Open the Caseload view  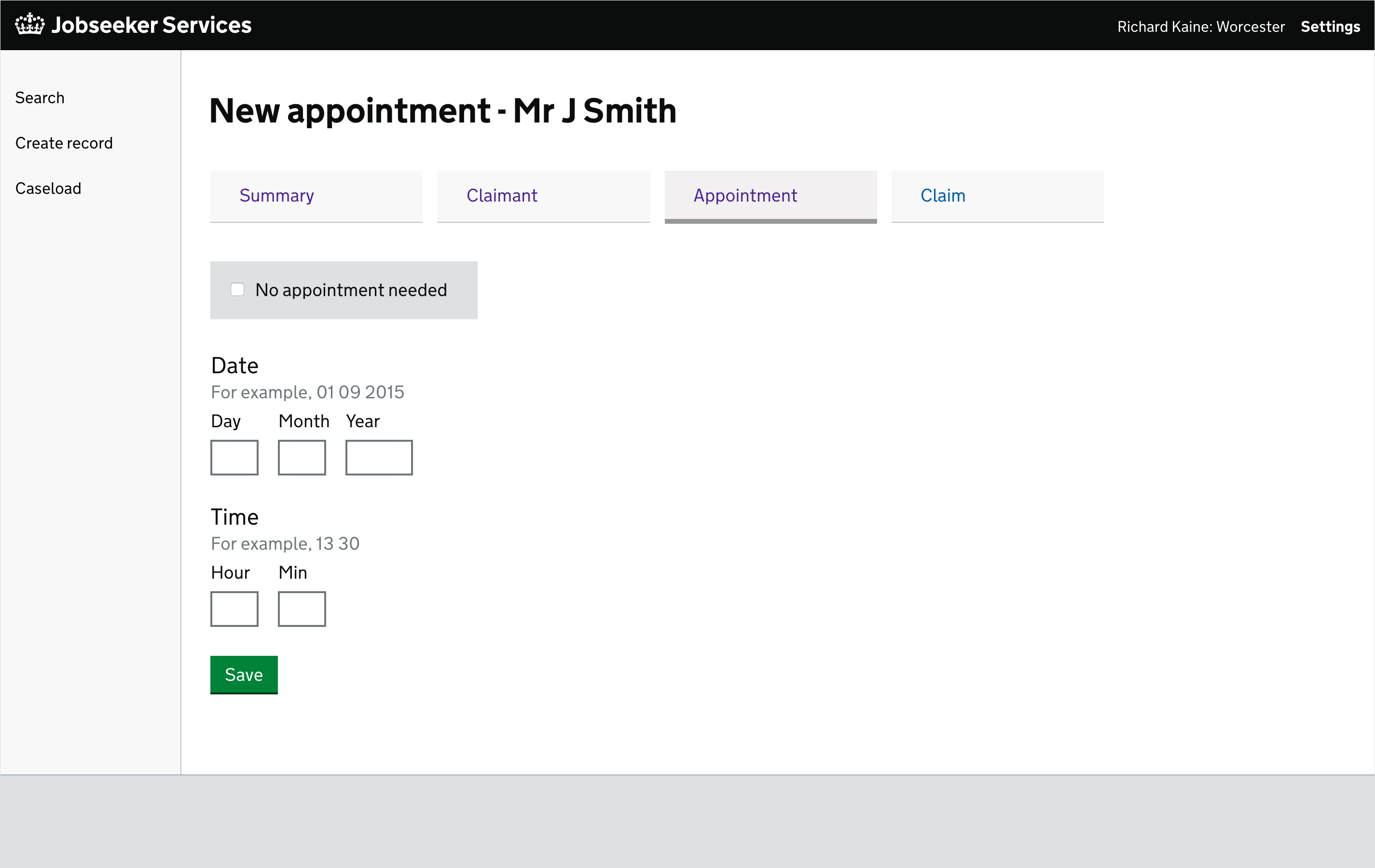pyautogui.click(x=48, y=188)
